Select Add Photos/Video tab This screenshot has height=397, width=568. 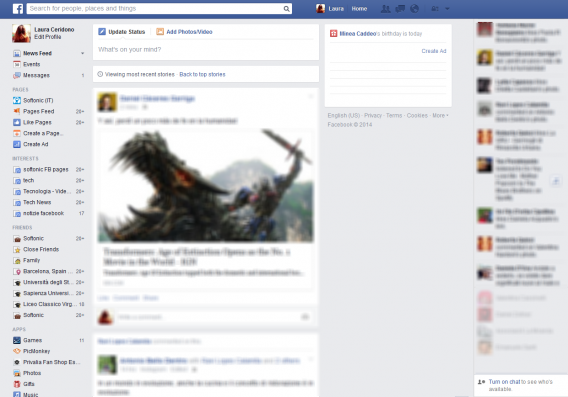point(184,32)
